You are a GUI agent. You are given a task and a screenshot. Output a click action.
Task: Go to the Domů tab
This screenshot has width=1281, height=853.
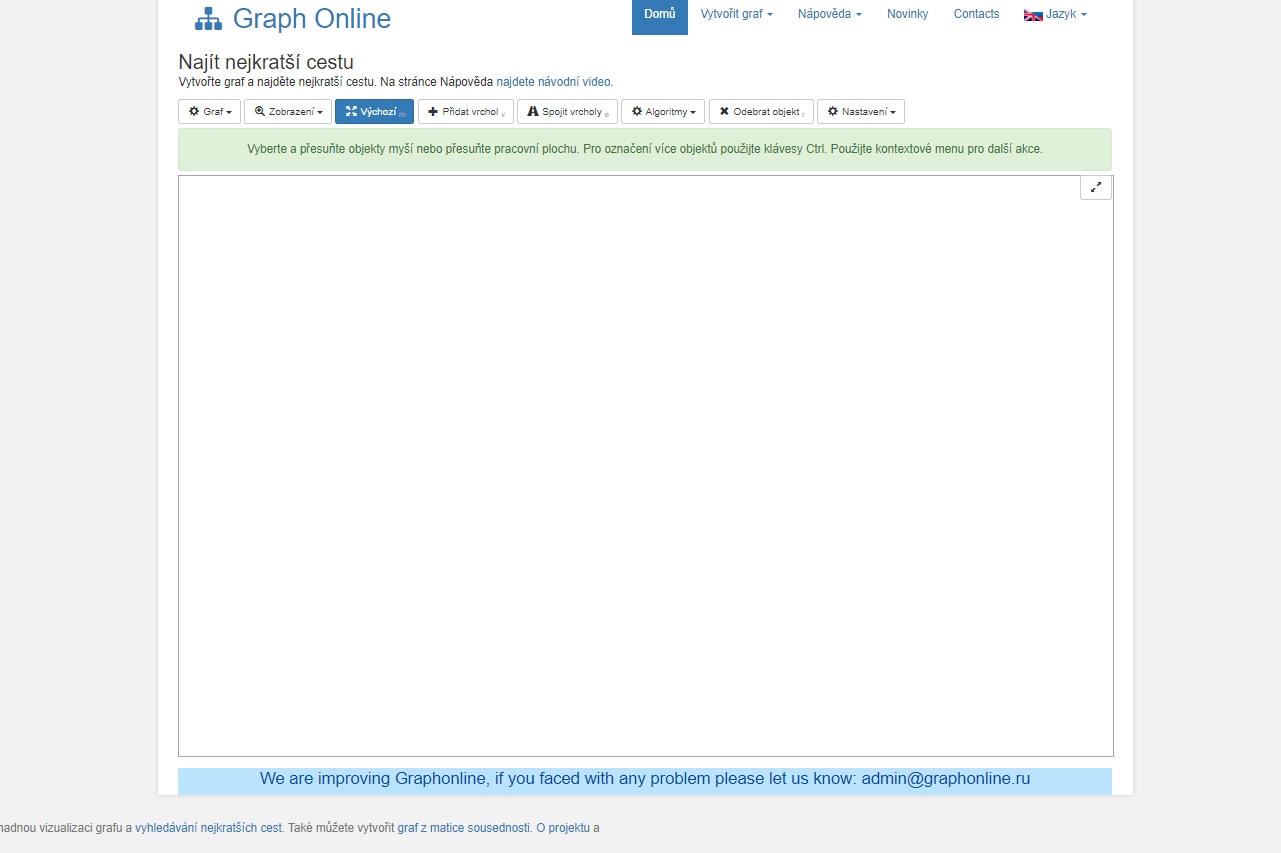659,14
